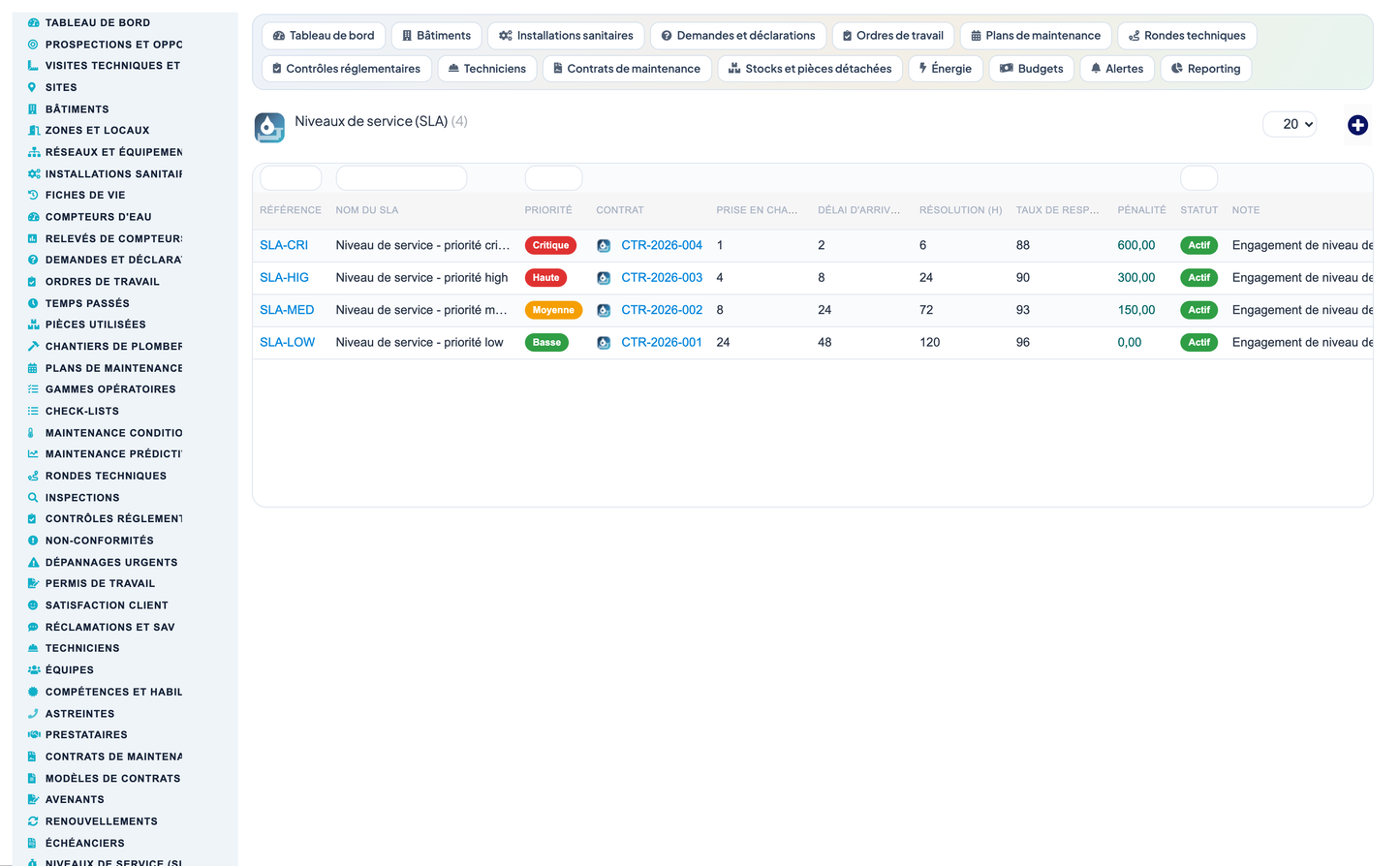Click the Fiches de vie history icon
Image resolution: width=1400 pixels, height=866 pixels.
click(33, 195)
